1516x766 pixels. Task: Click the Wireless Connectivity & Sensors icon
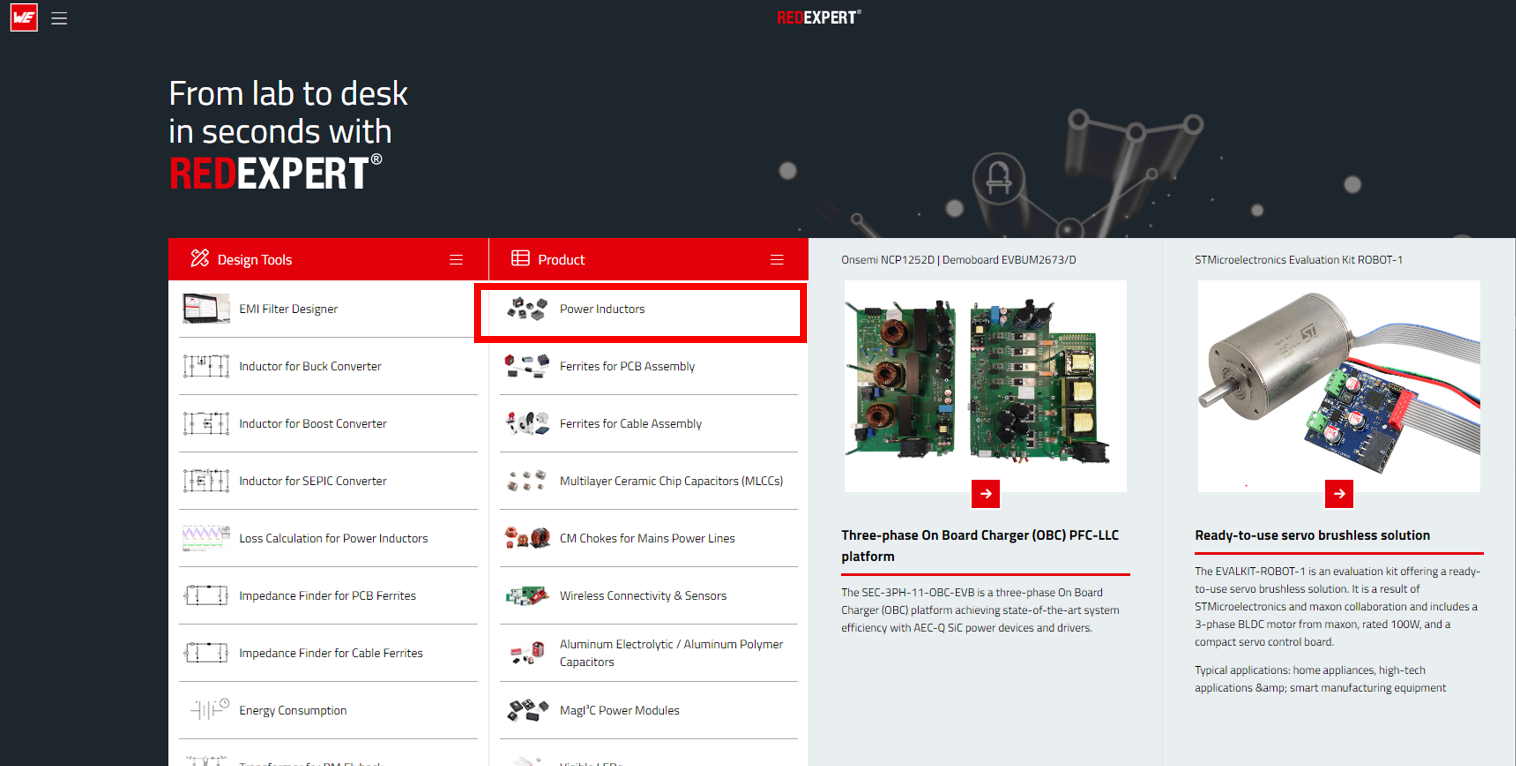coord(527,596)
